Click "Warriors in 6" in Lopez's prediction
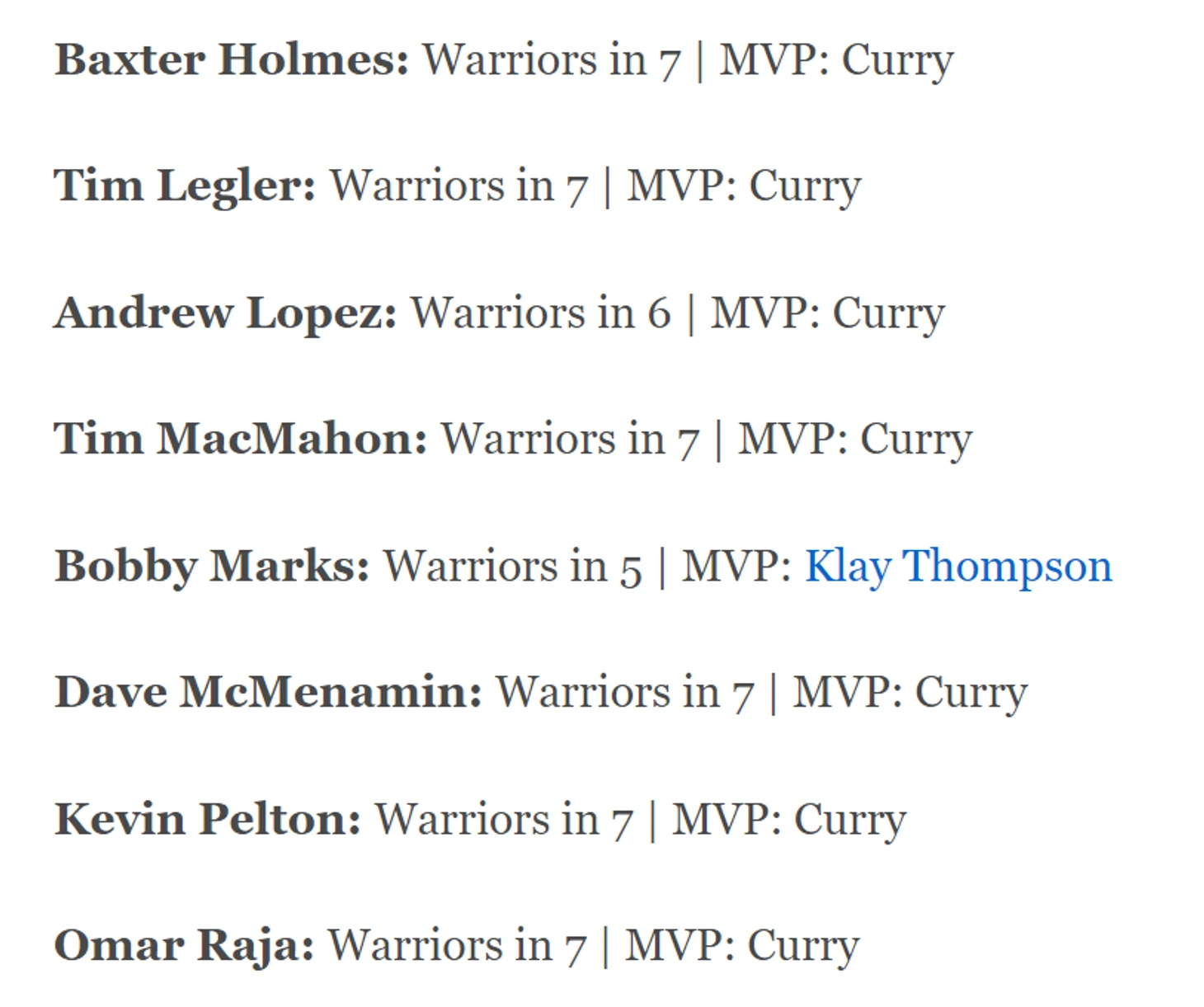 tap(541, 313)
